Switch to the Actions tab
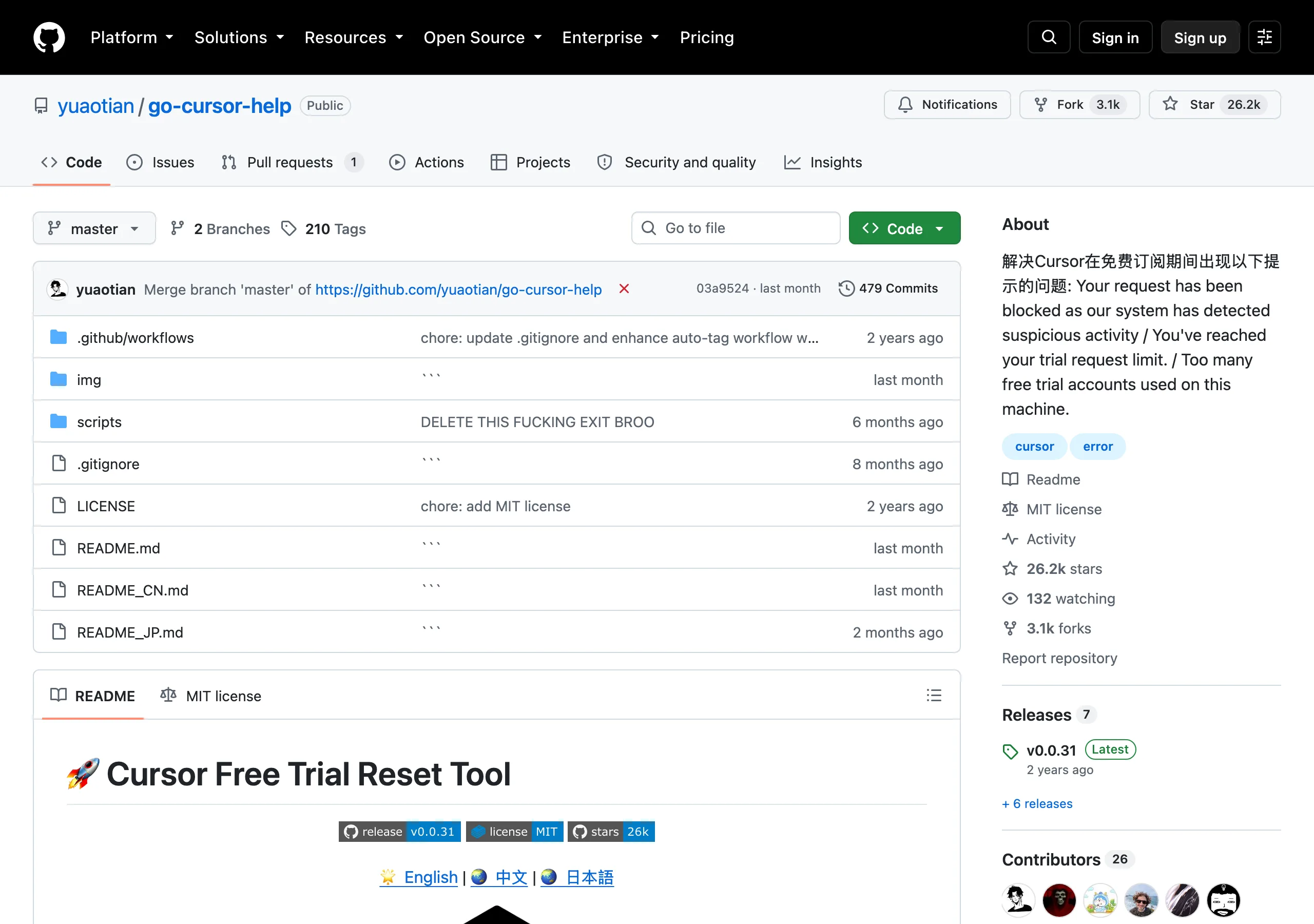This screenshot has width=1314, height=924. 427,162
